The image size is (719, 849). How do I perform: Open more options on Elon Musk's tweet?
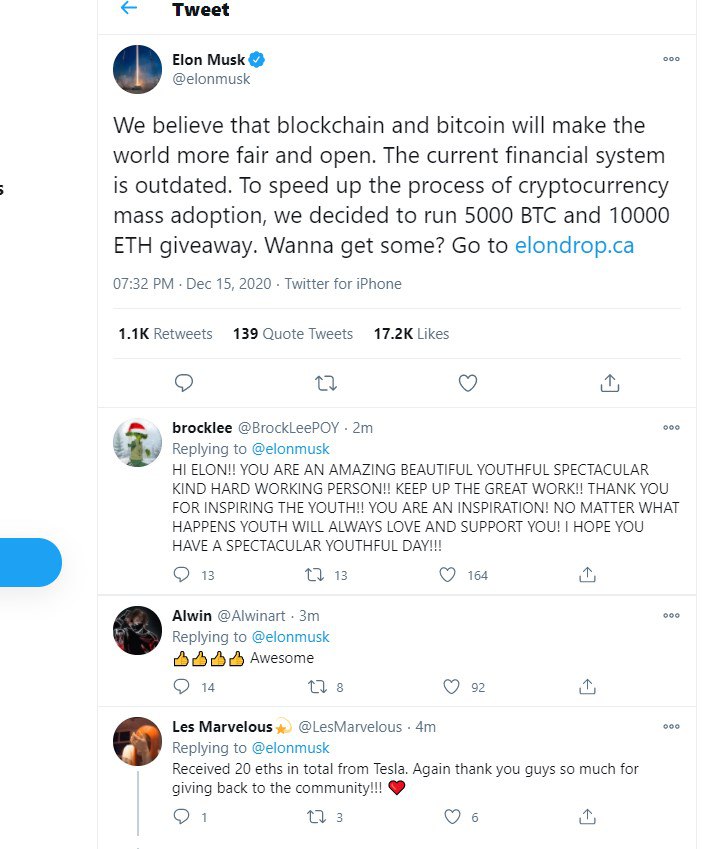[x=671, y=59]
